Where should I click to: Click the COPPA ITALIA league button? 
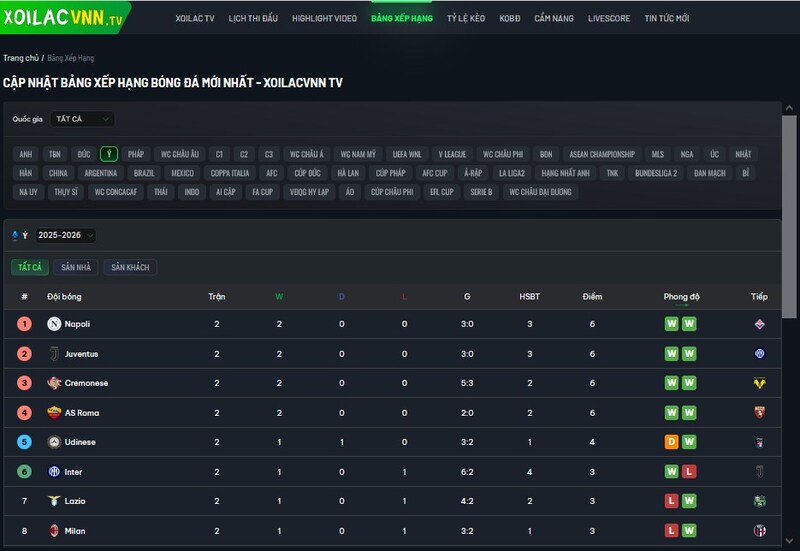(x=230, y=173)
